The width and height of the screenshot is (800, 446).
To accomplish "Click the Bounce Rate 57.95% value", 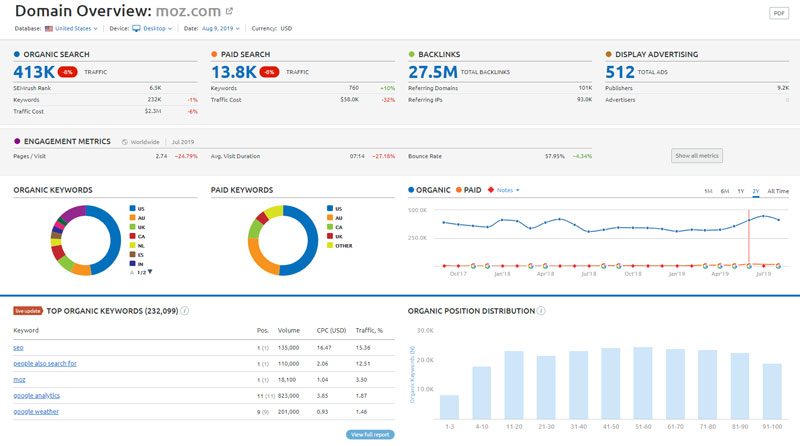I will [x=555, y=156].
